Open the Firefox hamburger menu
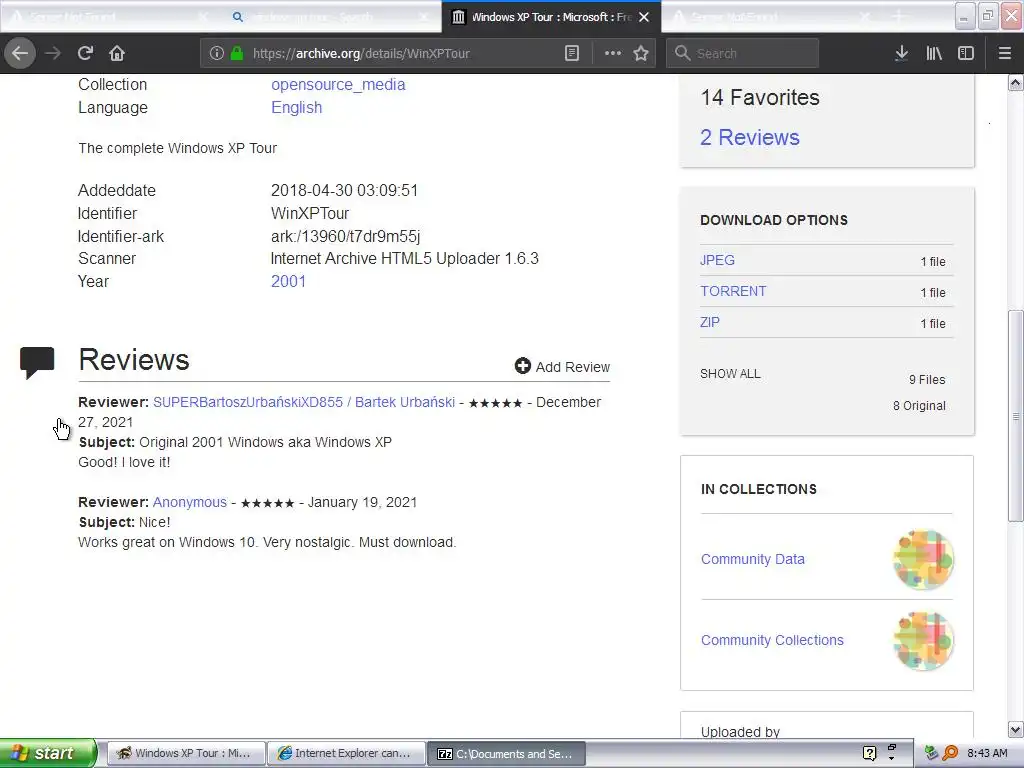This screenshot has height=768, width=1024. point(1005,53)
